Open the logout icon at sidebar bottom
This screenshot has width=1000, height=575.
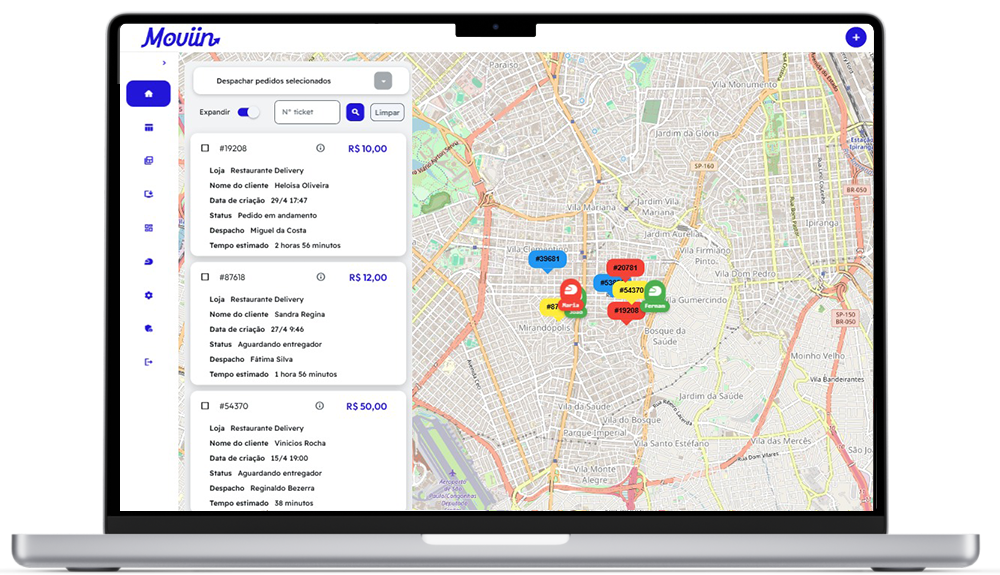148,362
